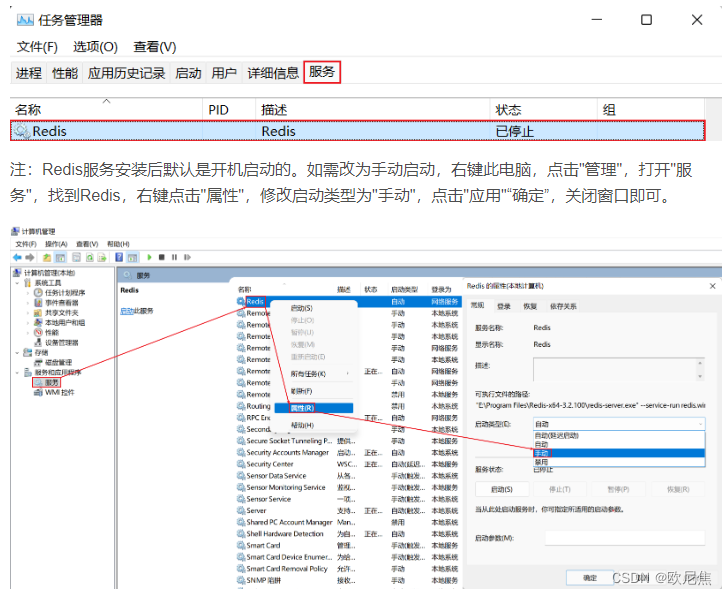Click the green Start Service play icon
This screenshot has width=727, height=595.
tap(149, 257)
